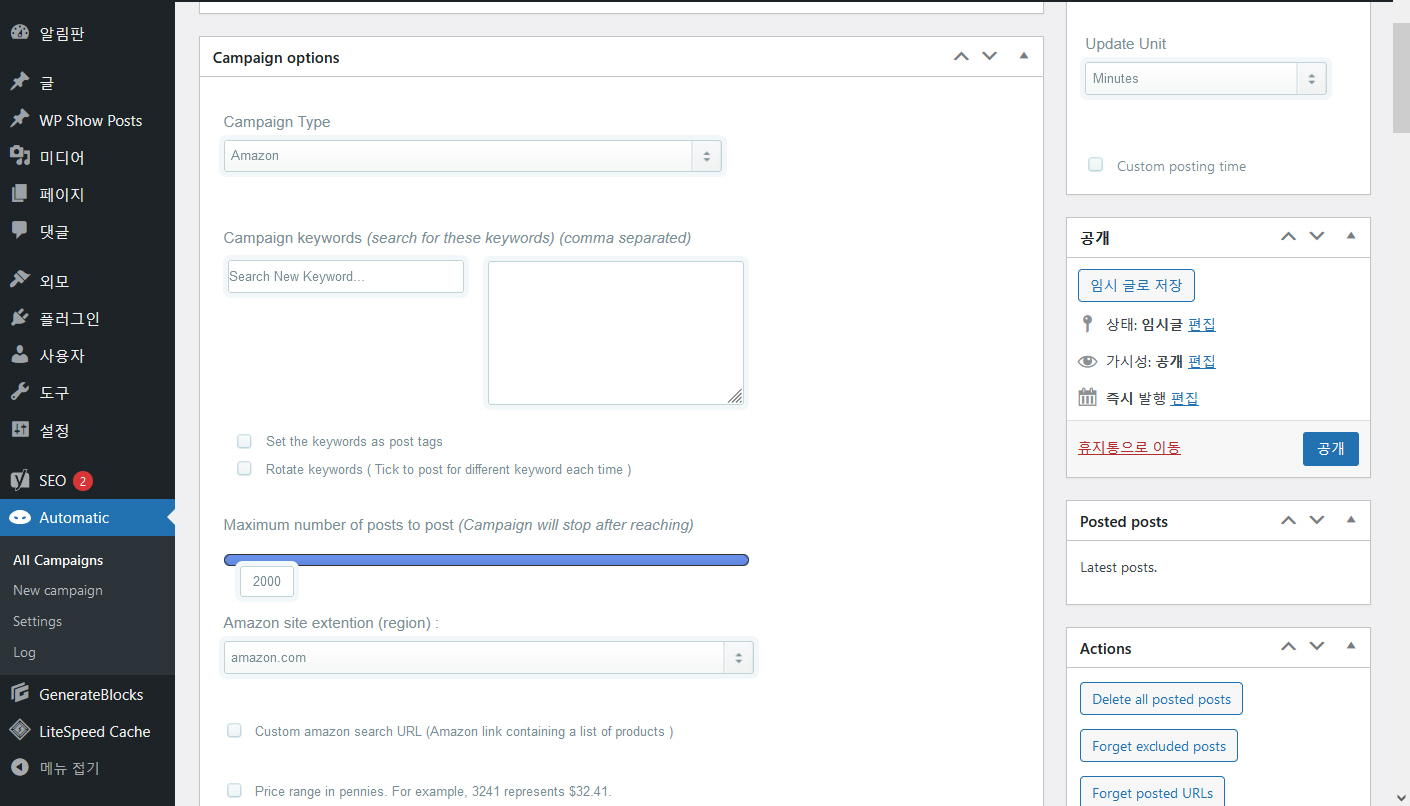Enable Price range in pennies checkbox

(x=234, y=790)
